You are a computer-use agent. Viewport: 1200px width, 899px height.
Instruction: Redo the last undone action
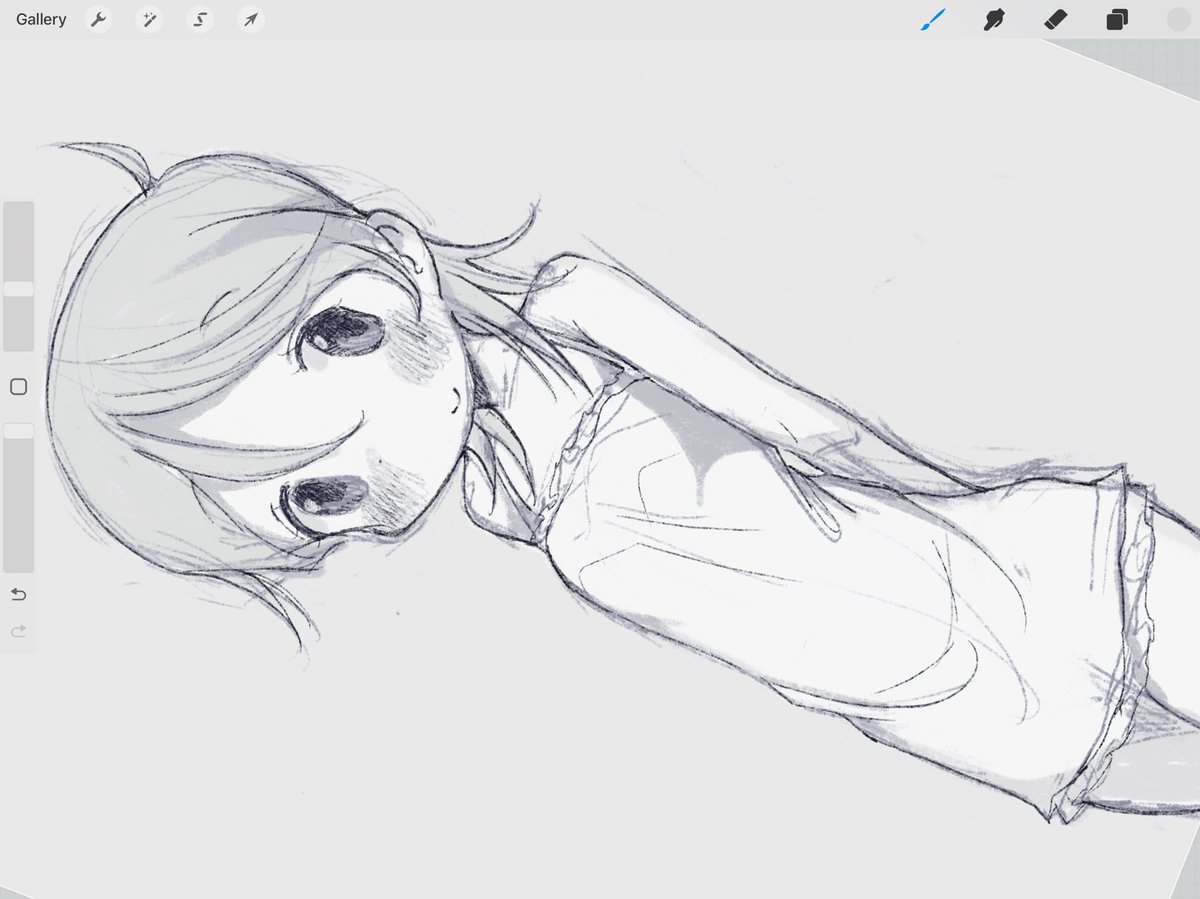[18, 631]
